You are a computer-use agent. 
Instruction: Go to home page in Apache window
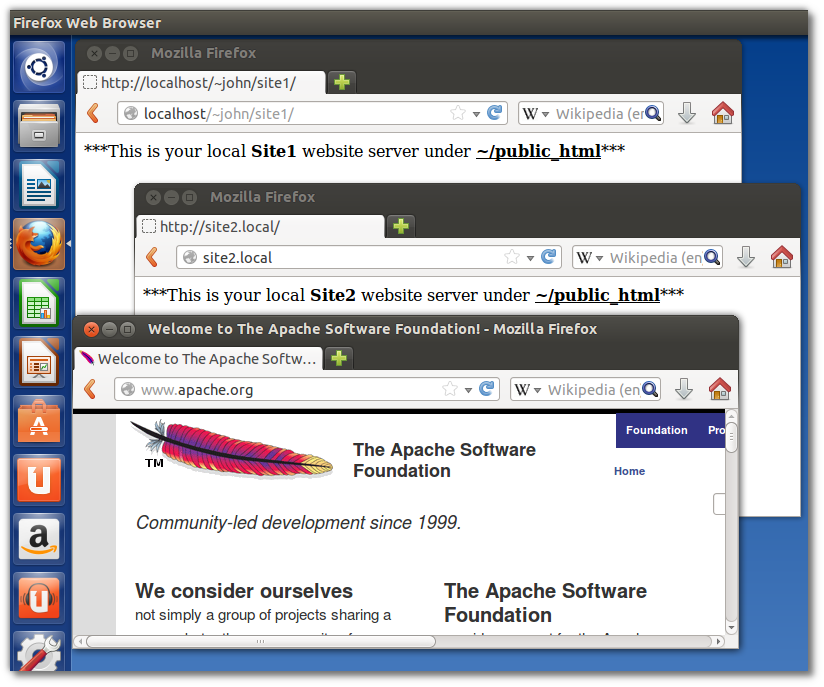point(719,389)
